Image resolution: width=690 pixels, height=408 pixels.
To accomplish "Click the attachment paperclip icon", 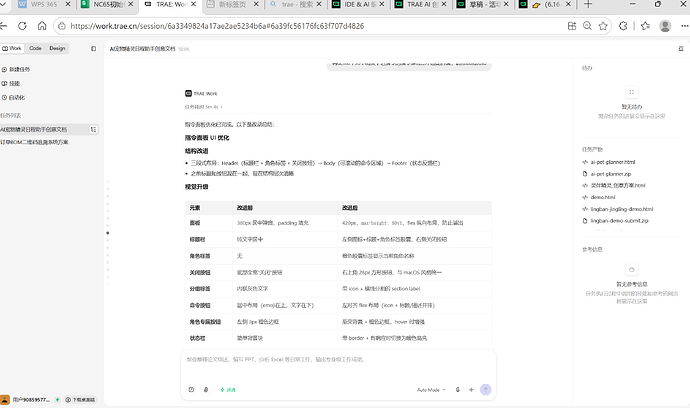I will [206, 390].
